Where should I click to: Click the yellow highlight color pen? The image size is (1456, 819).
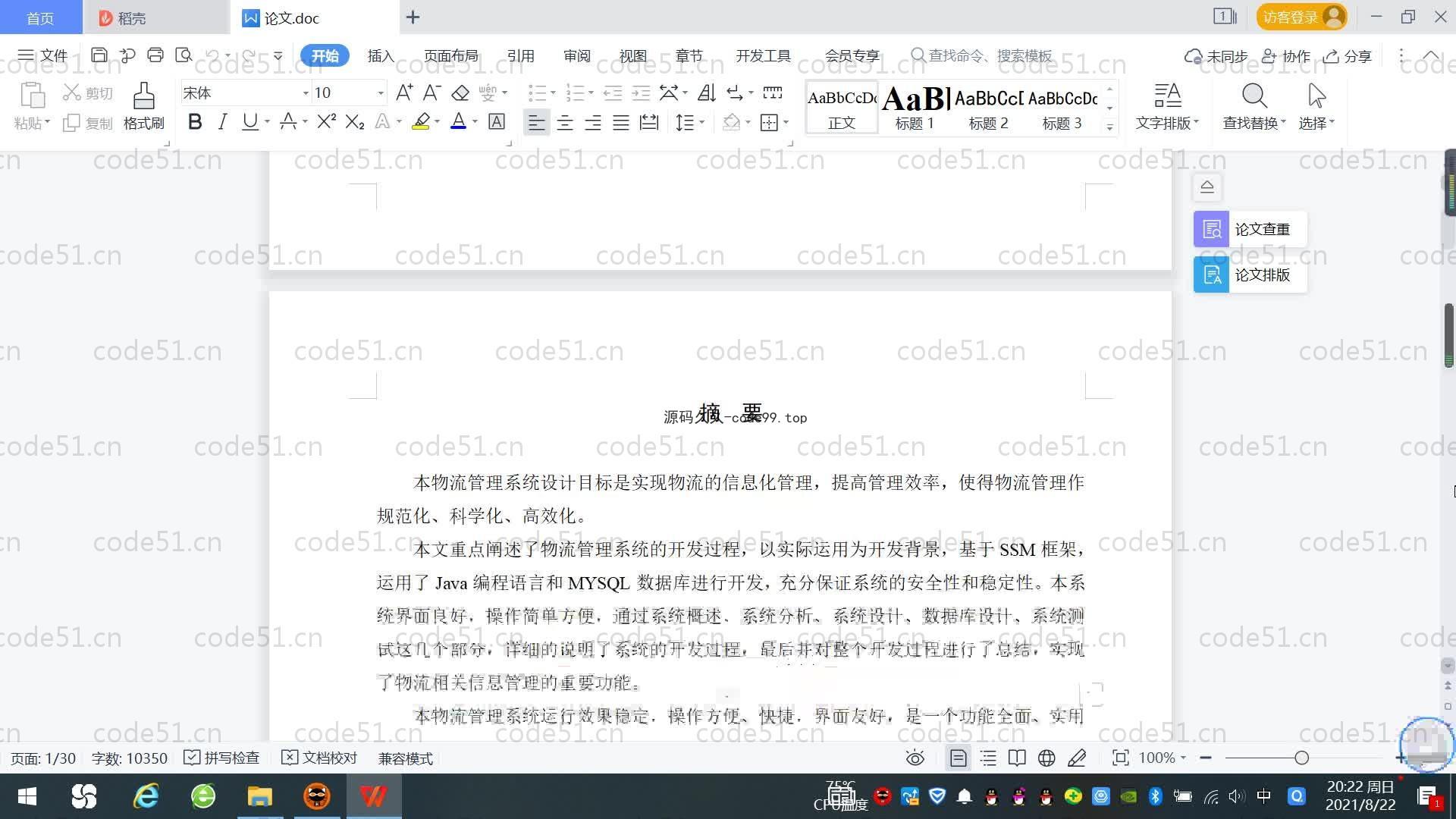pyautogui.click(x=421, y=121)
